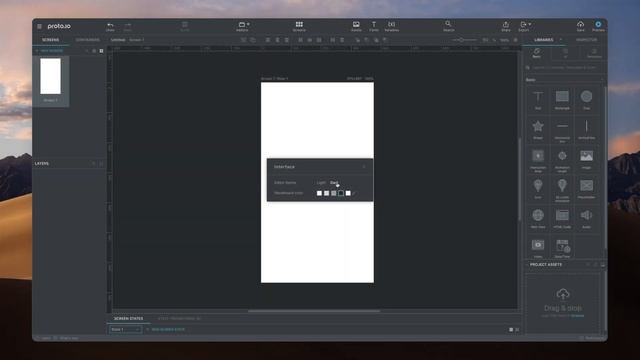Screen dimensions: 640x360
Task: Click the blue Preview icon
Action: click(598, 27)
